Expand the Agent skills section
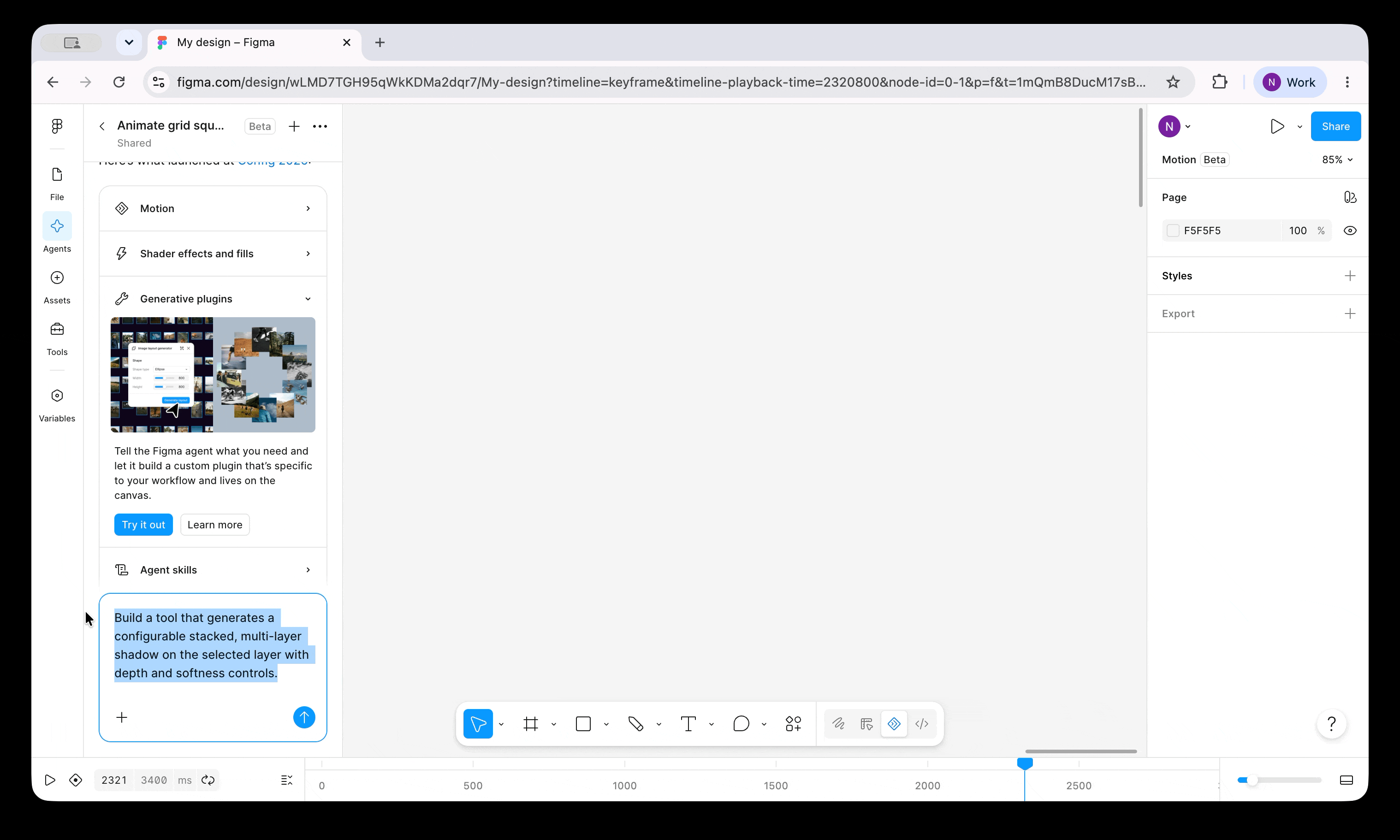Screen dimensions: 1400x840 [213, 569]
